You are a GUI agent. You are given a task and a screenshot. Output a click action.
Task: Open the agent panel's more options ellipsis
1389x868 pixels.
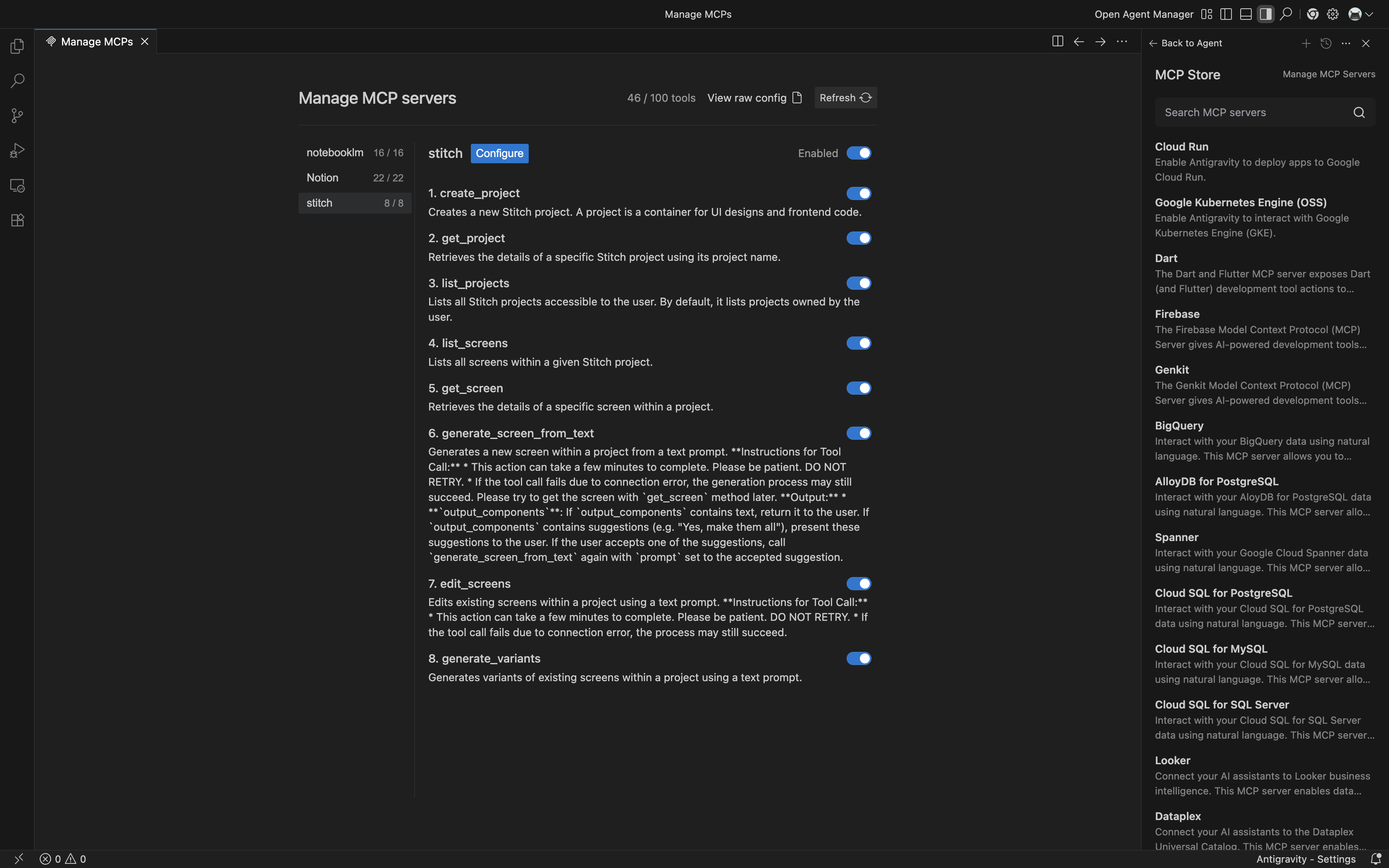coord(1346,43)
